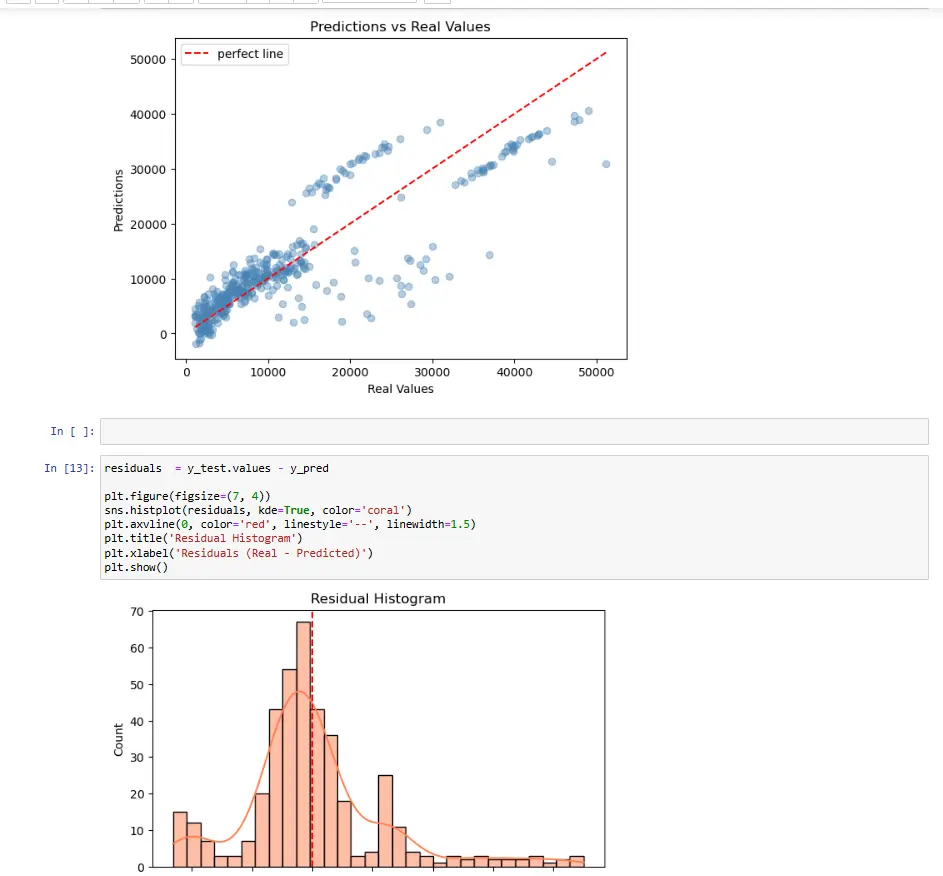Click the 'Predictions vs Real Values' plot title
943x876 pixels.
tap(400, 26)
